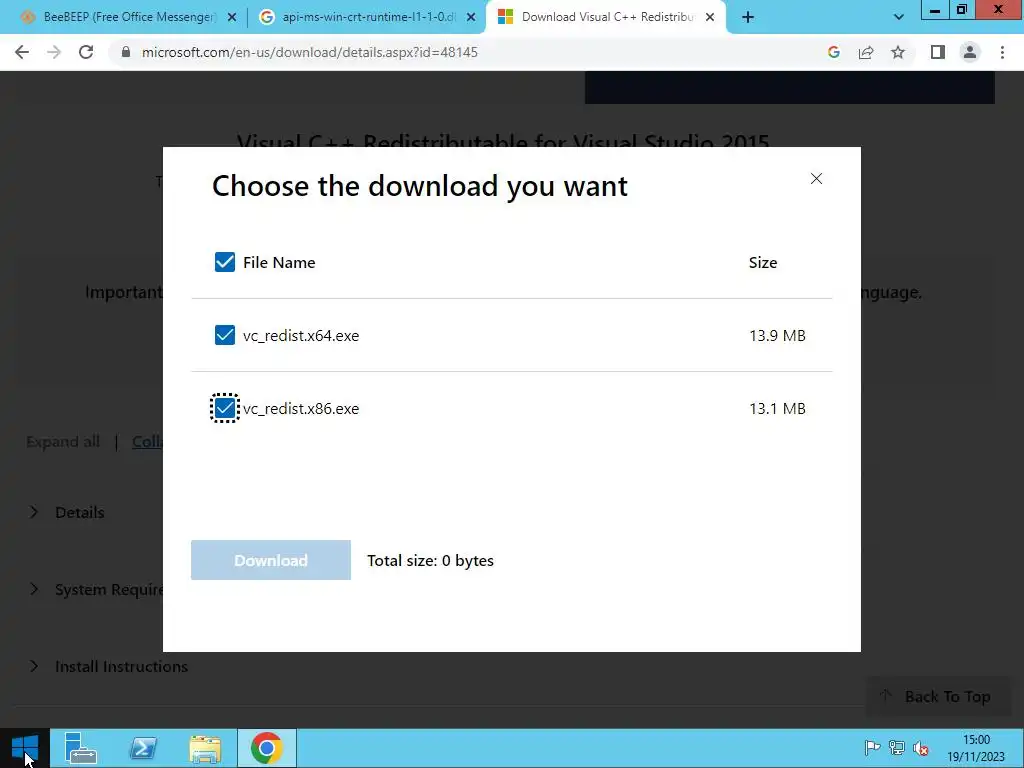
Task: Select Download Visual C++ Redistributable tab
Action: 607,17
